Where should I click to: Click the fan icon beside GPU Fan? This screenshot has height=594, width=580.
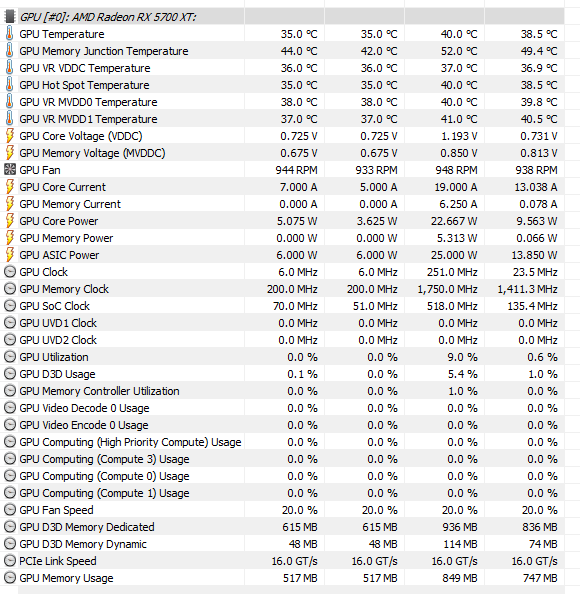tap(9, 170)
